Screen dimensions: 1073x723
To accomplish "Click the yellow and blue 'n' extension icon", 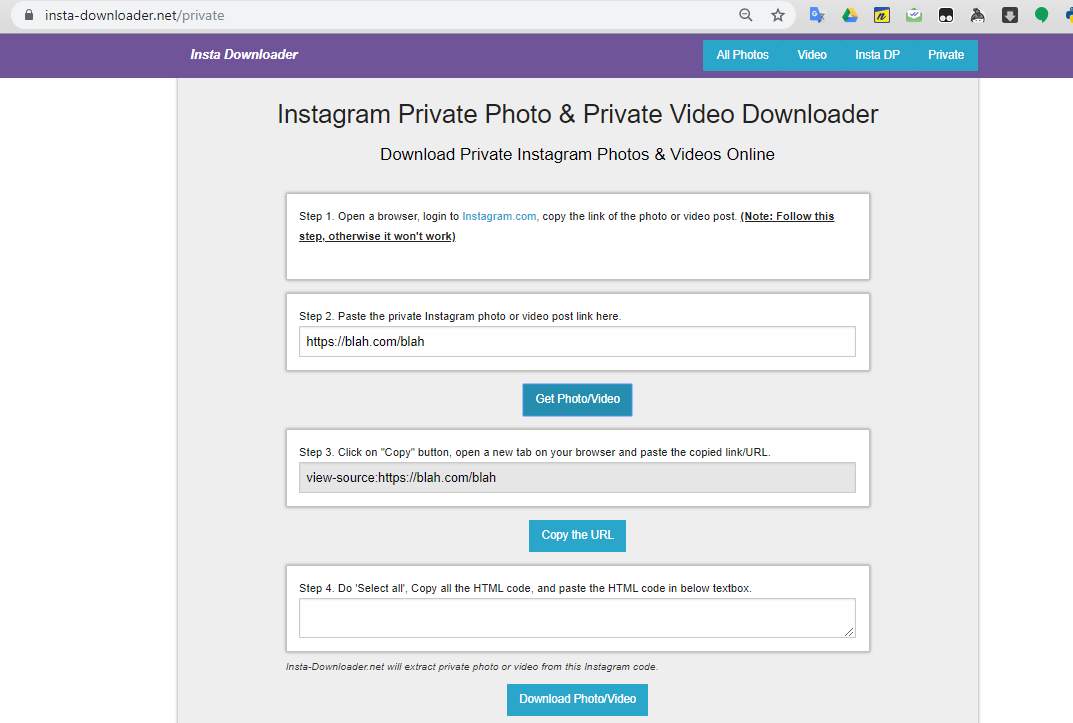I will click(882, 15).
